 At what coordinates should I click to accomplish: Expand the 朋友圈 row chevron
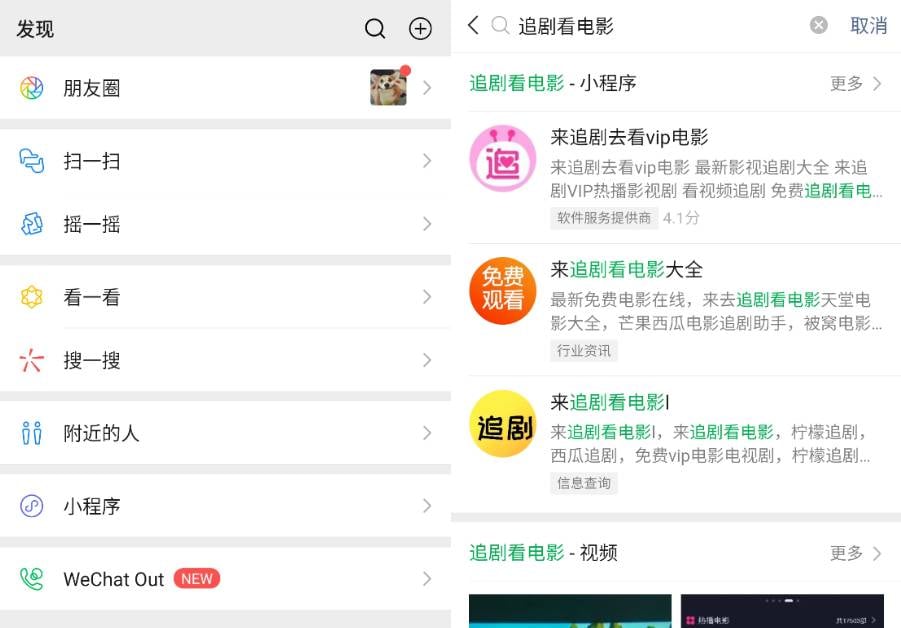[427, 88]
